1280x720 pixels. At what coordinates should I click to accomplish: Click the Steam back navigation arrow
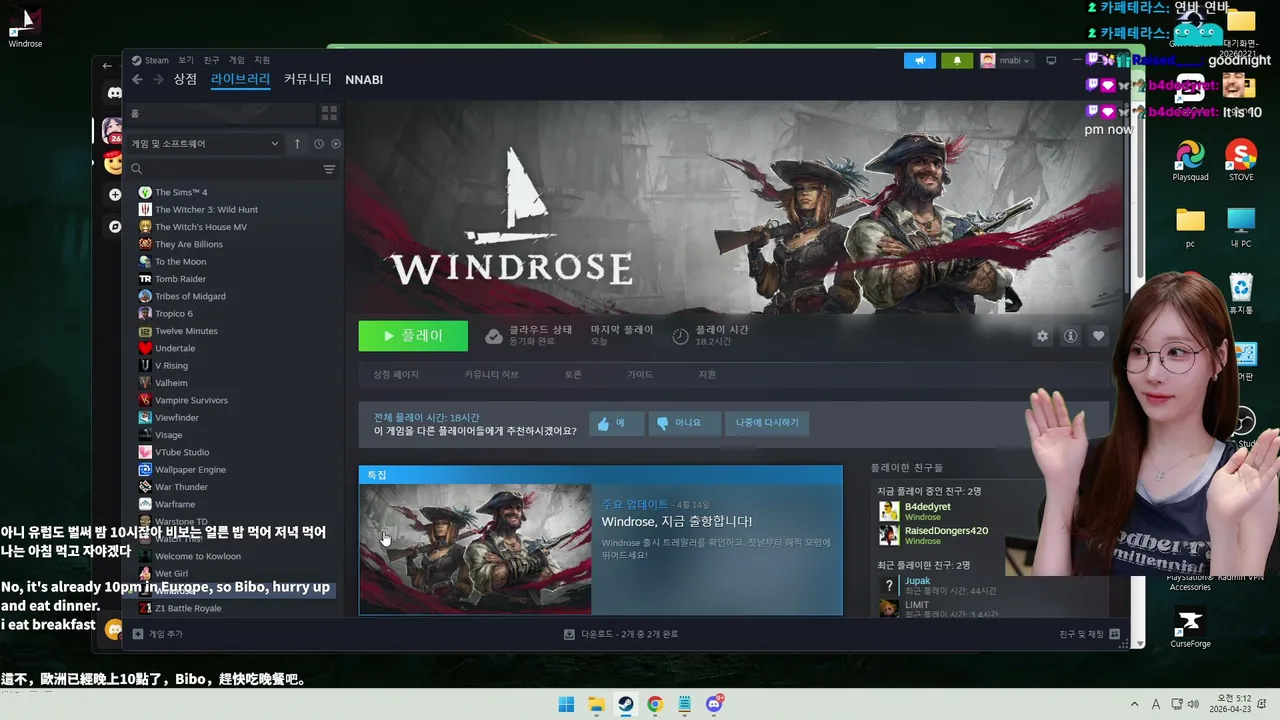pyautogui.click(x=138, y=80)
